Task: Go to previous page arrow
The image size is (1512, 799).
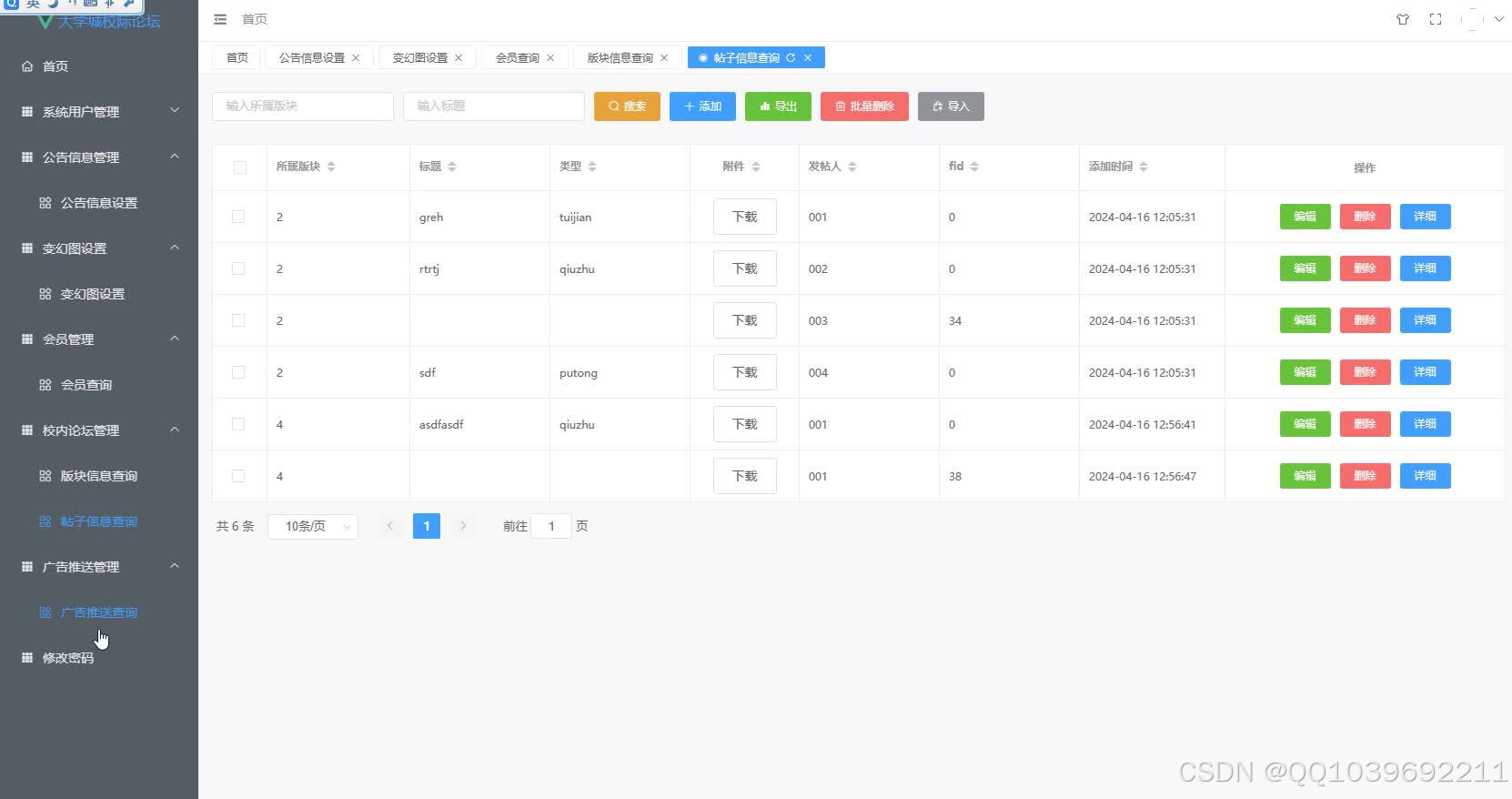Action: (390, 526)
